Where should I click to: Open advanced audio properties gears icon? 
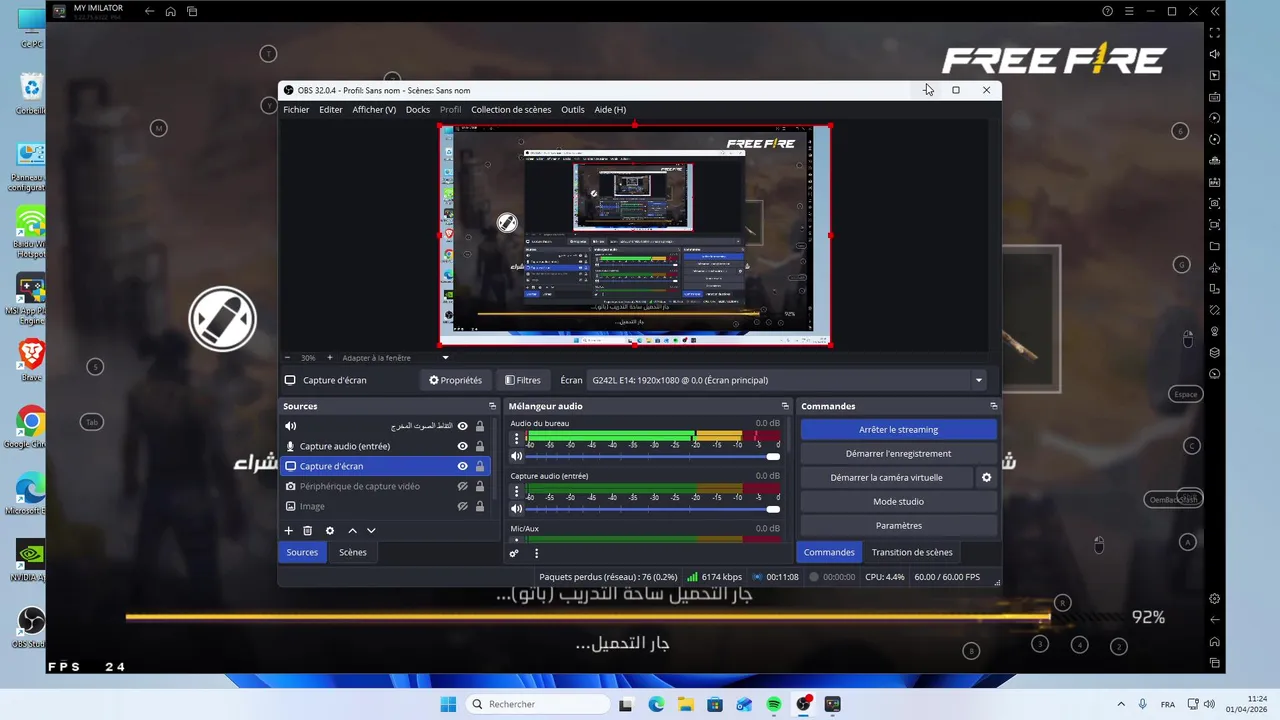(x=514, y=553)
